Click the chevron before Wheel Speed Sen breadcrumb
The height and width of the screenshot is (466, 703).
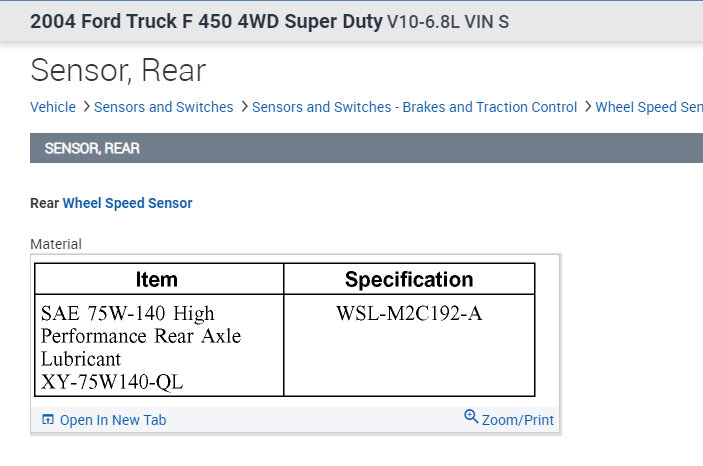pyautogui.click(x=588, y=106)
